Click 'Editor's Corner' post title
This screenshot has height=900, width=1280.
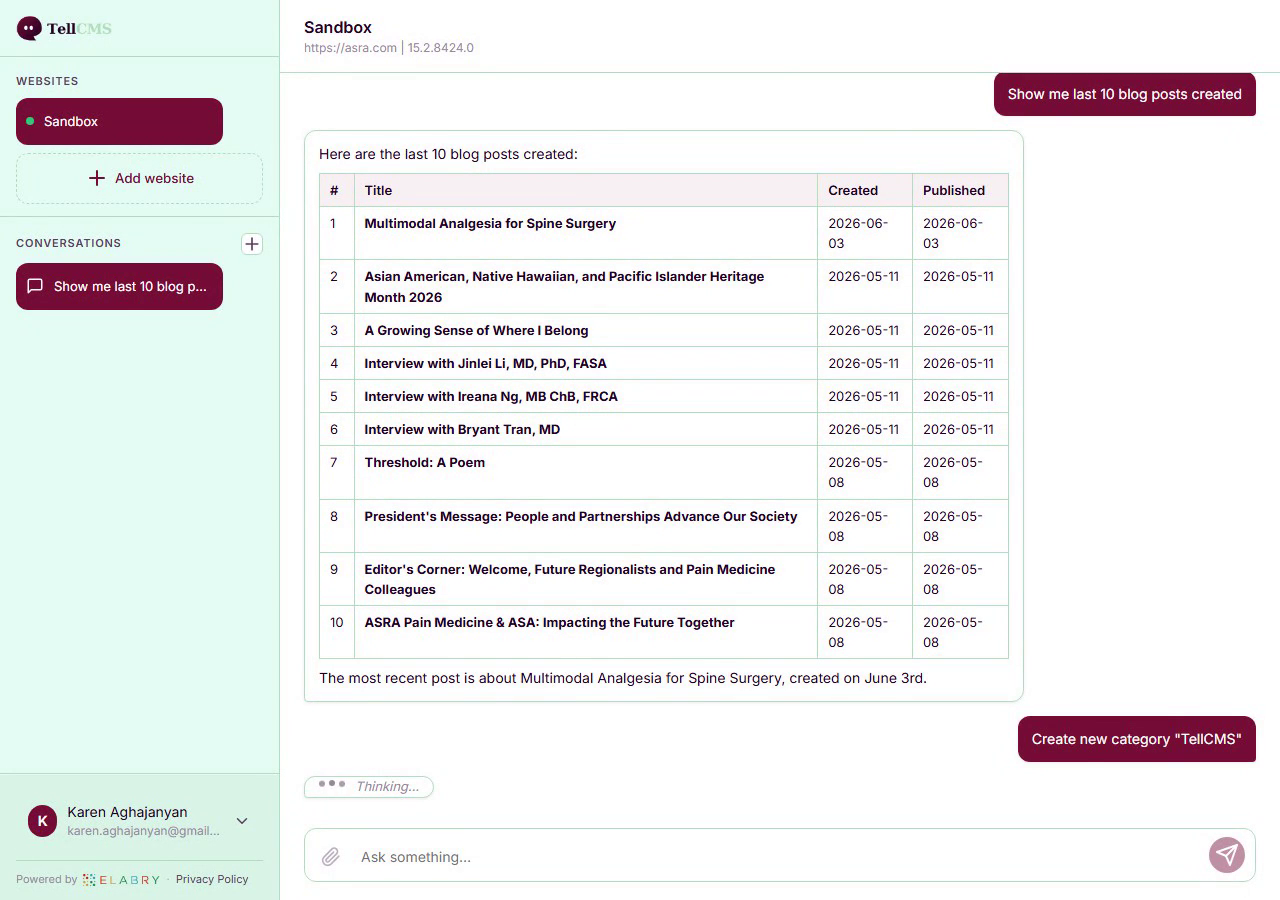570,579
